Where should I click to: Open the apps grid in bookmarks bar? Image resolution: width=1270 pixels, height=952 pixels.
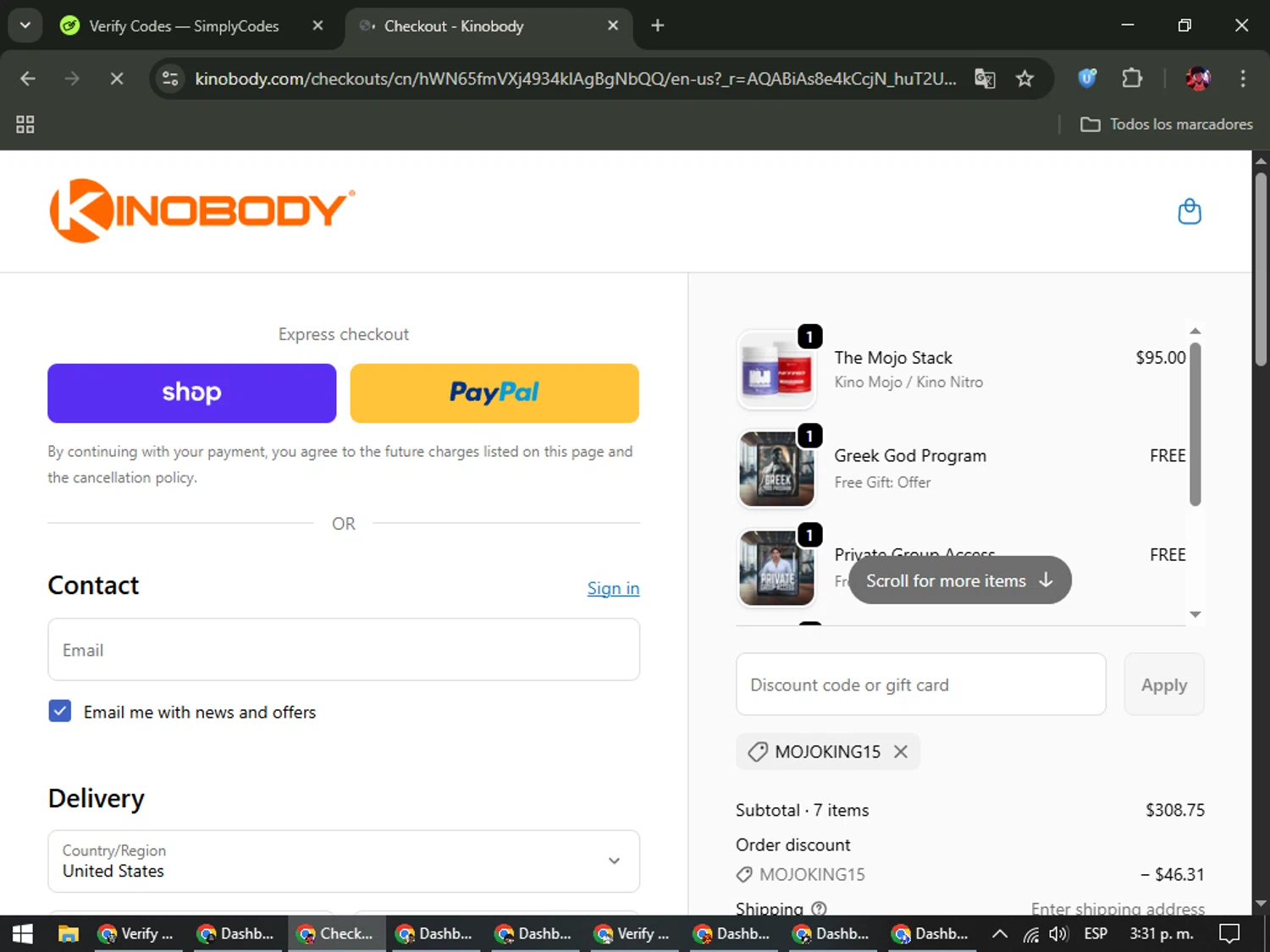tap(25, 124)
